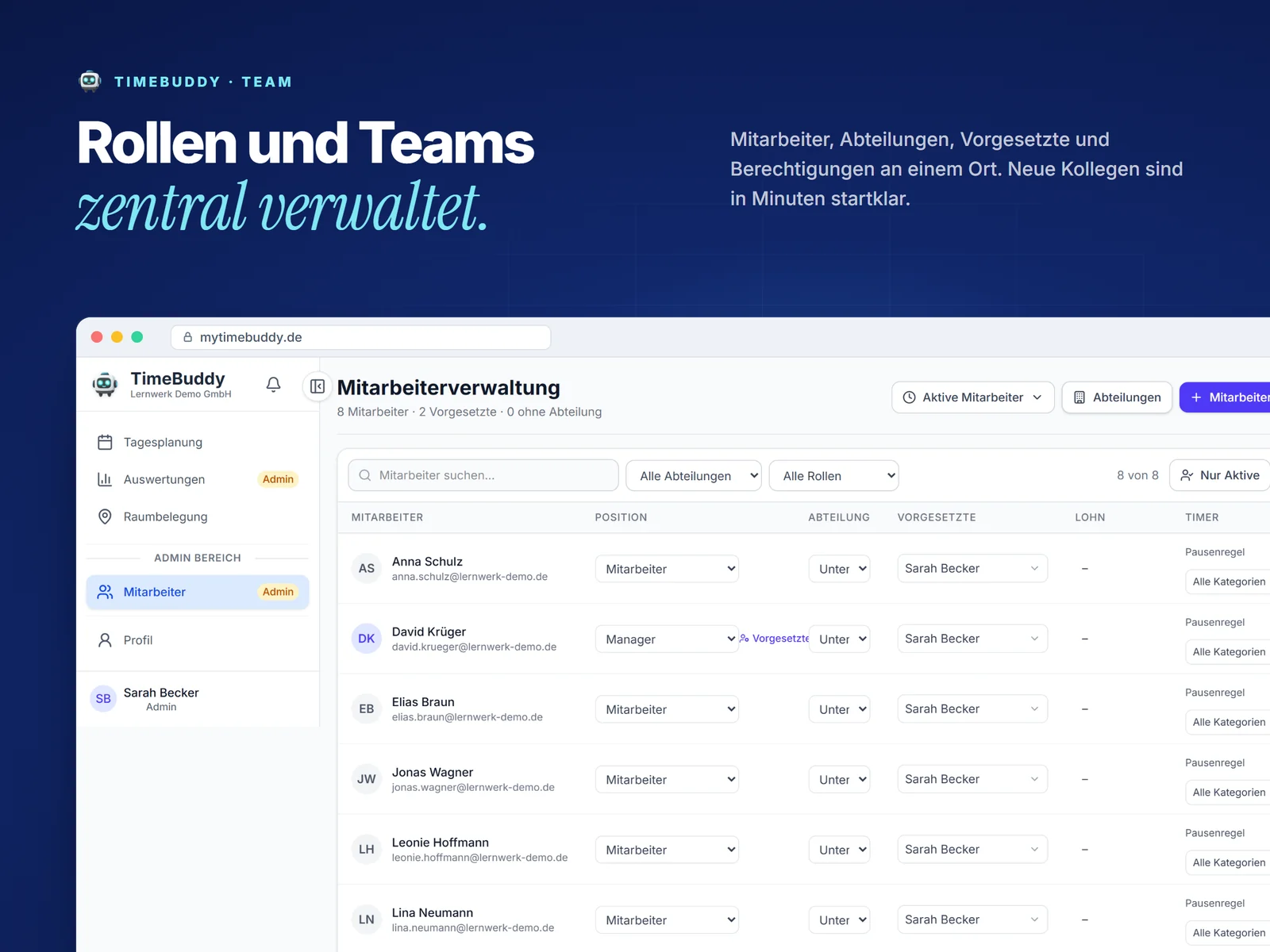Open Anna Schulz position dropdown
The image size is (1270, 952).
(x=667, y=569)
